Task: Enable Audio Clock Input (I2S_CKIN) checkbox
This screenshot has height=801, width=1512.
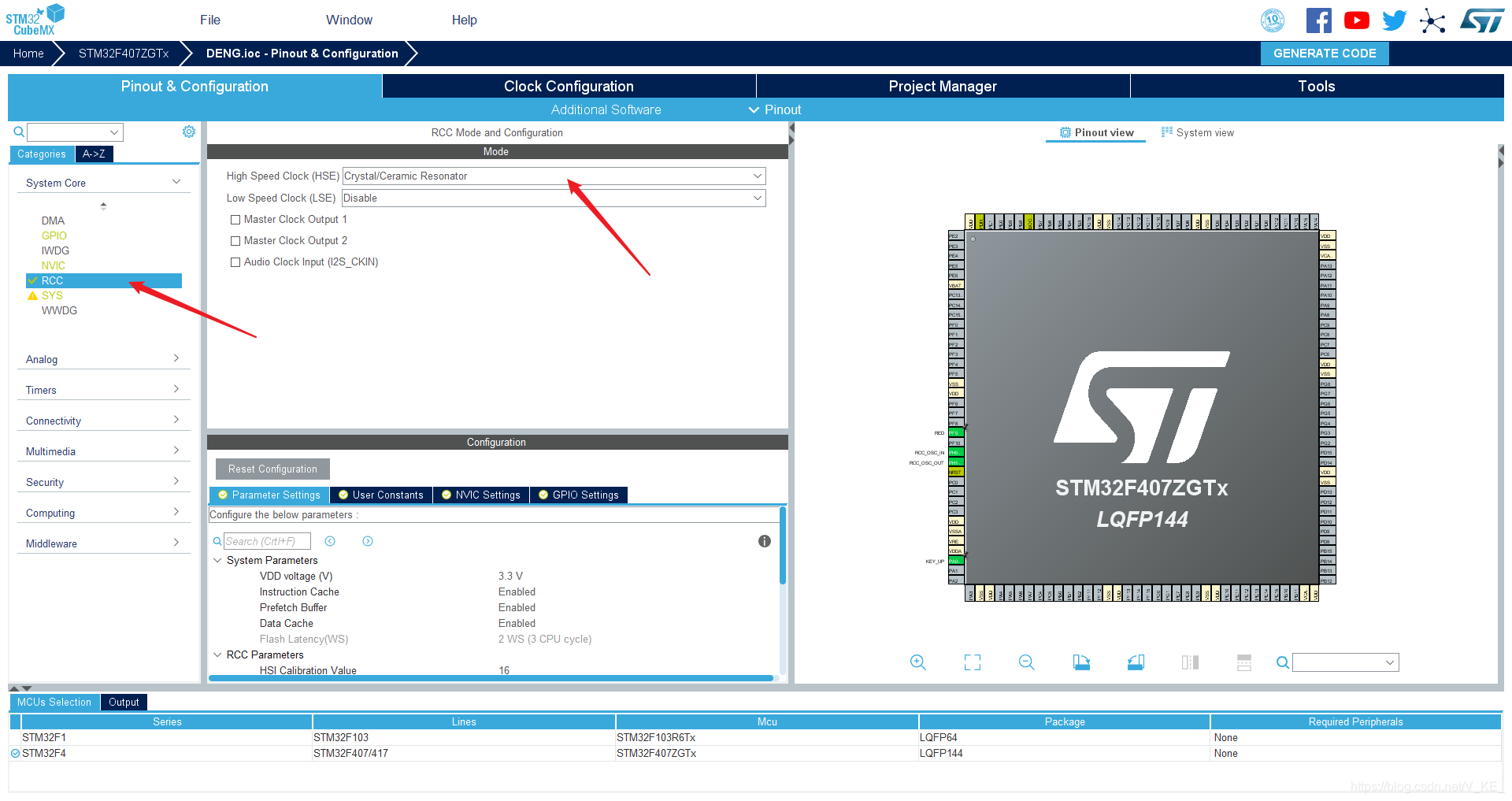Action: tap(235, 262)
